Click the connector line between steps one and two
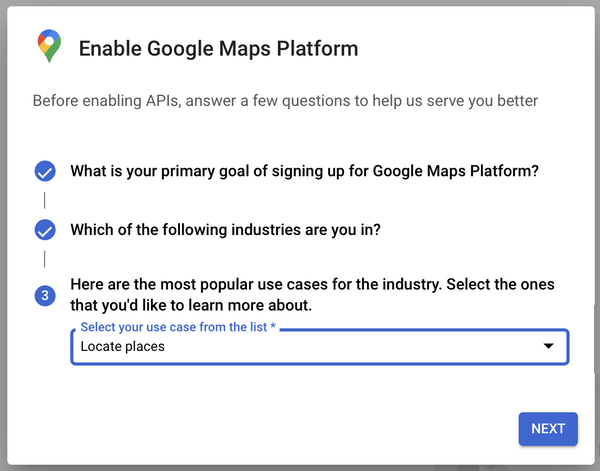This screenshot has width=600, height=471. coord(45,200)
